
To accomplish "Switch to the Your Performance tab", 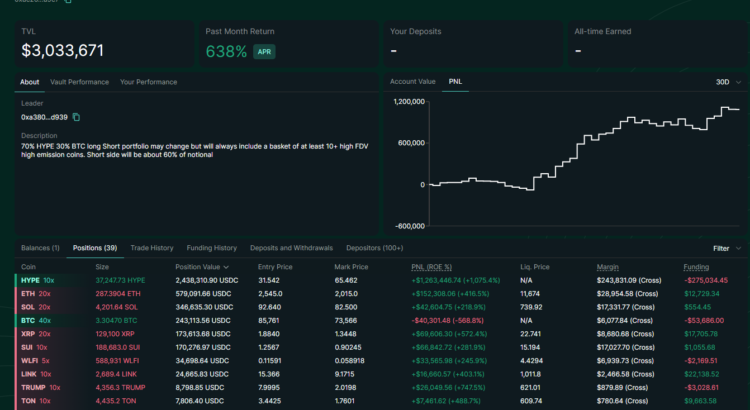I will coord(148,82).
